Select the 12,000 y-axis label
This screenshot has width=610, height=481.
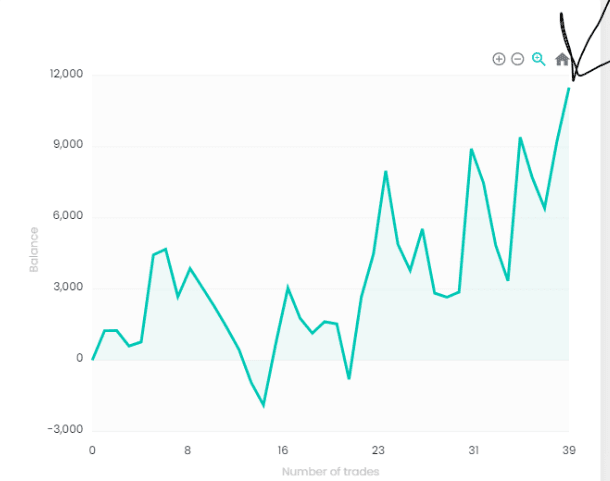tap(67, 74)
